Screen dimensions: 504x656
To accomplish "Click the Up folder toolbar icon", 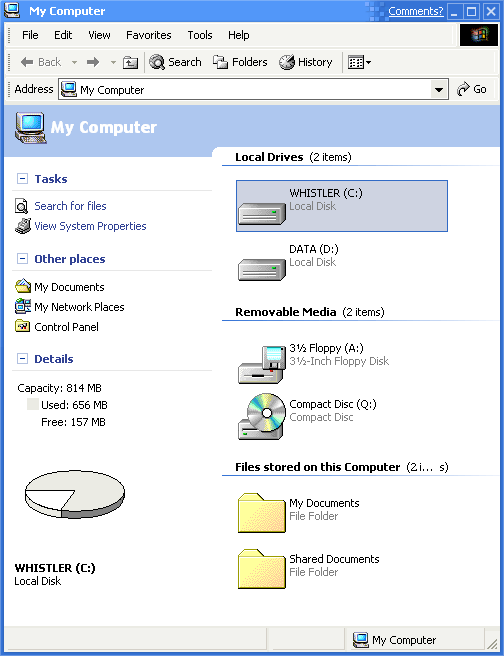I will coord(130,62).
